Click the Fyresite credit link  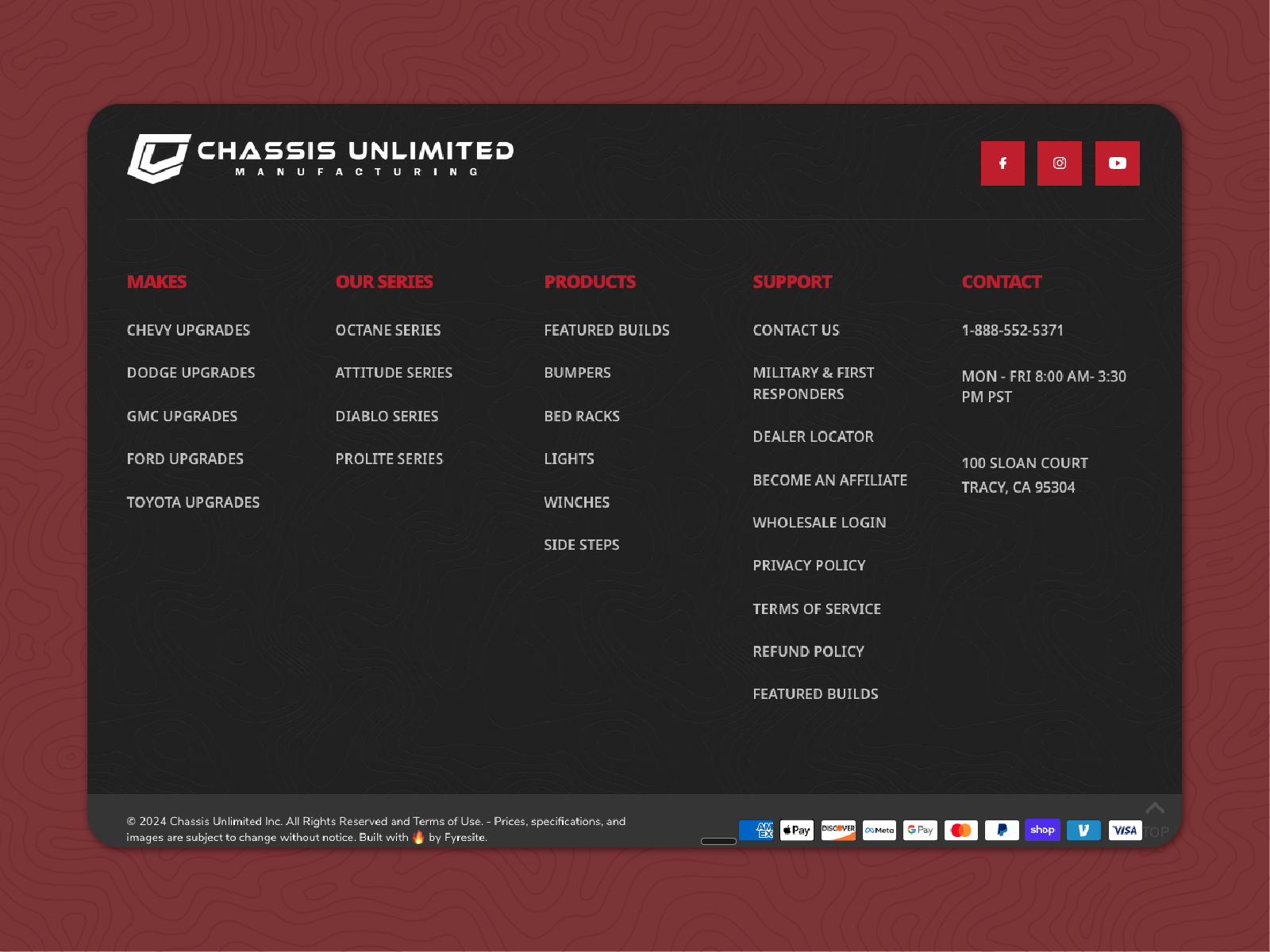pos(465,838)
